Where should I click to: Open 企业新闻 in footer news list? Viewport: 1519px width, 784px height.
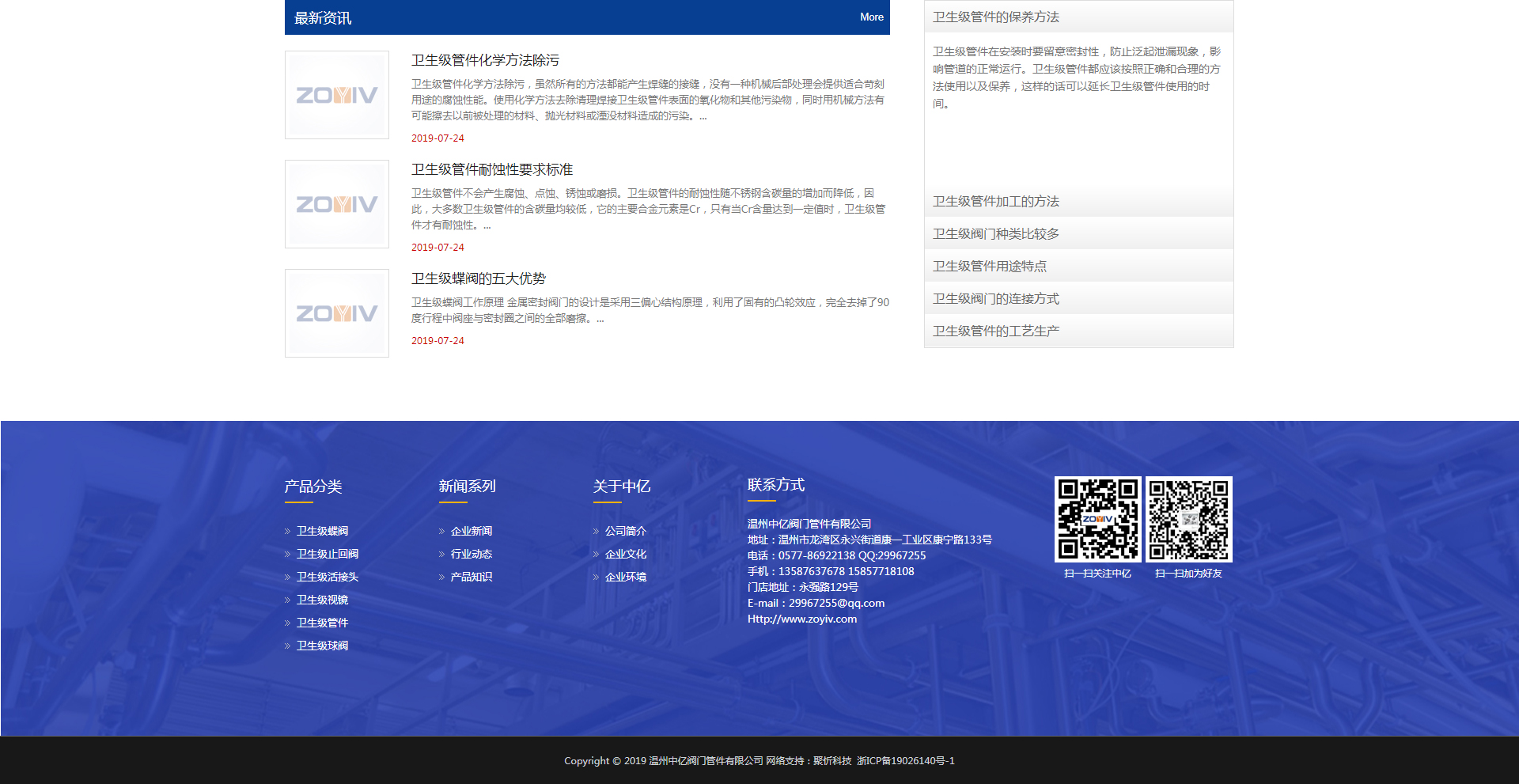[471, 532]
